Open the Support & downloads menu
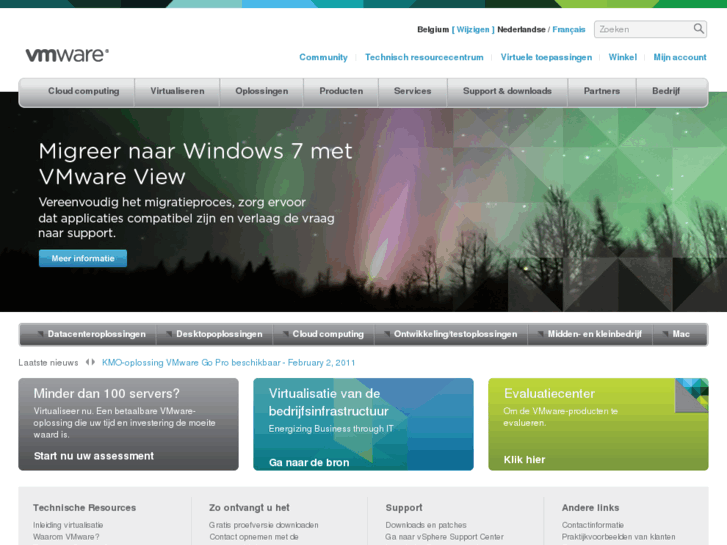This screenshot has height=545, width=727. click(x=507, y=91)
